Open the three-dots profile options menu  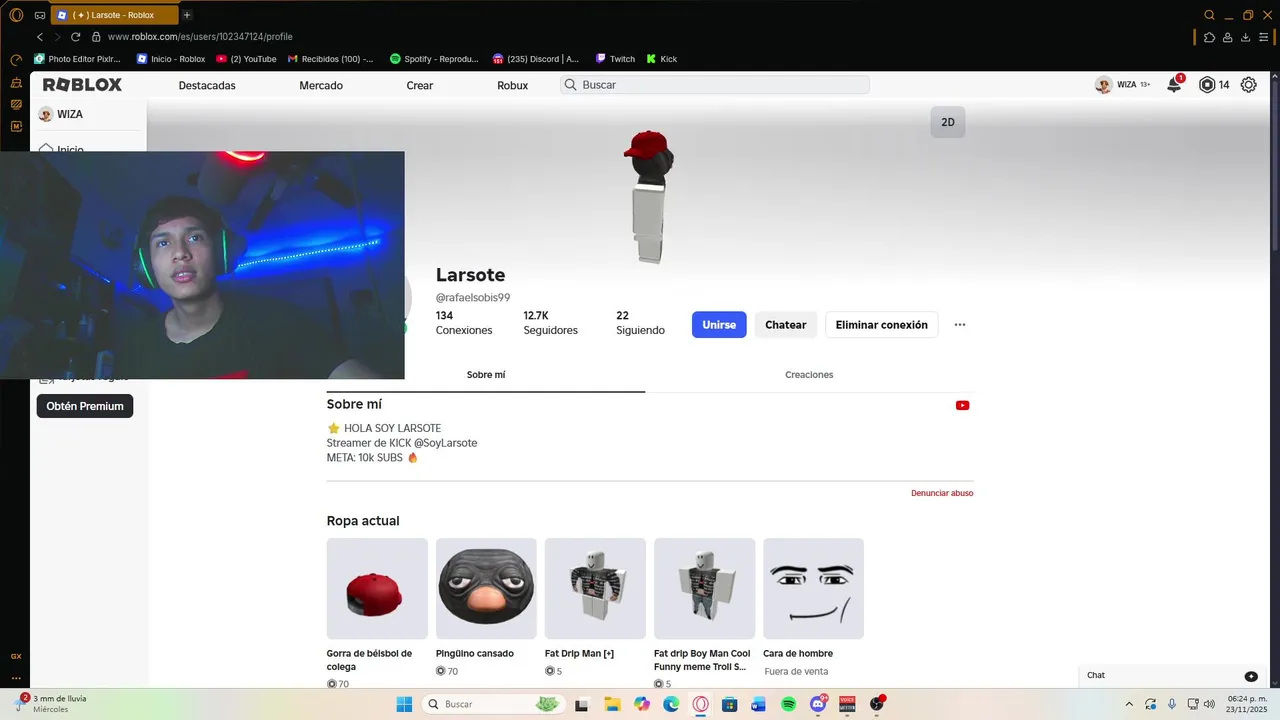coord(960,325)
